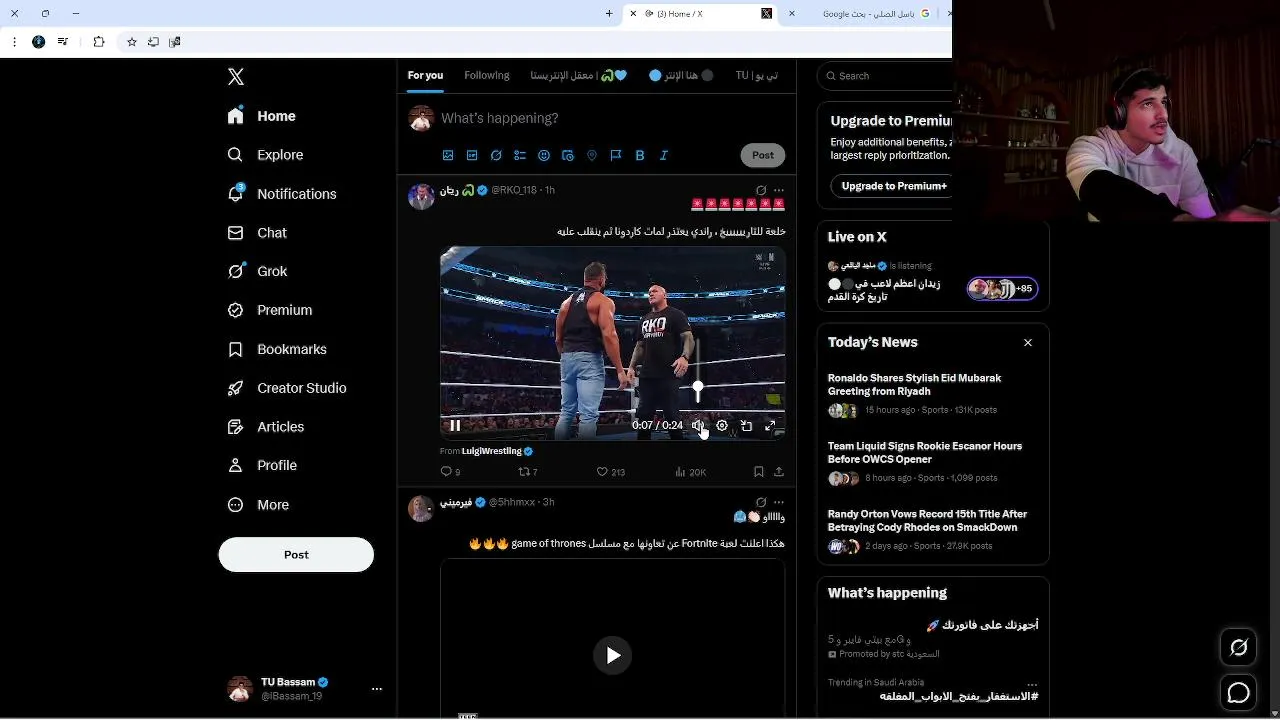Viewport: 1280px width, 720px height.
Task: Enter video fullscreen mode
Action: tap(770, 426)
